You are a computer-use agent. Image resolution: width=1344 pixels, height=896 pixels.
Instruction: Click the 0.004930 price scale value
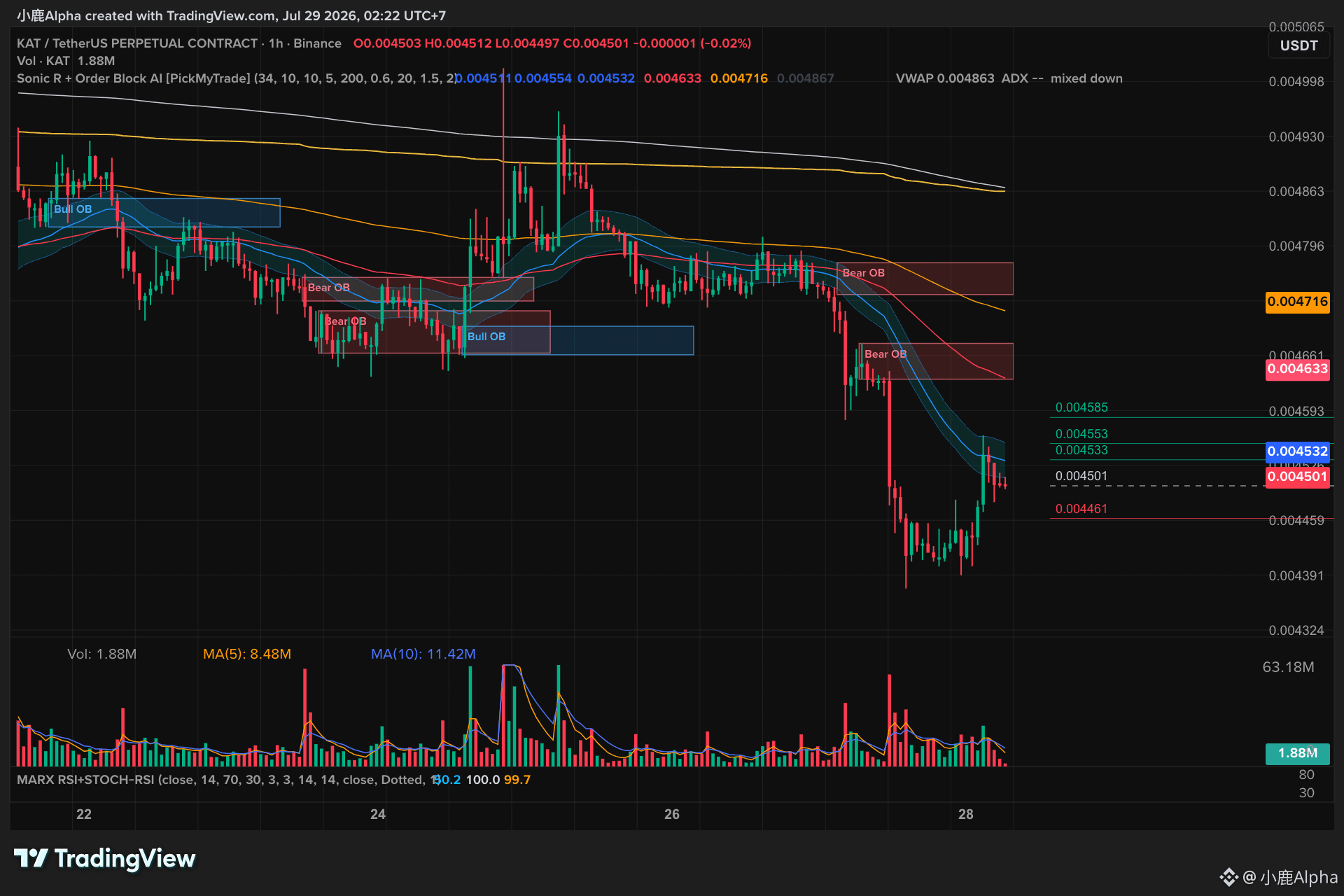pos(1296,137)
